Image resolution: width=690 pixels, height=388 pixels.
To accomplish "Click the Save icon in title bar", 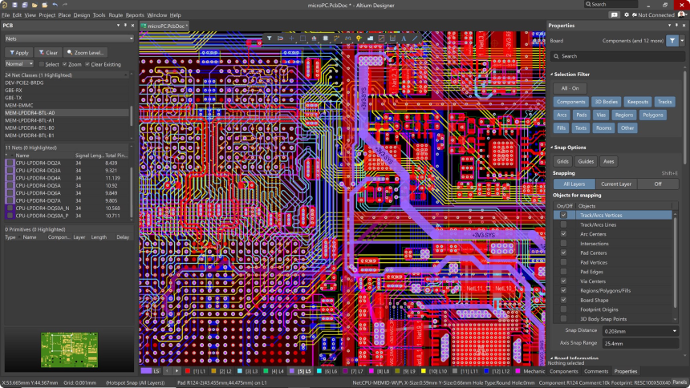I will pyautogui.click(x=15, y=5).
